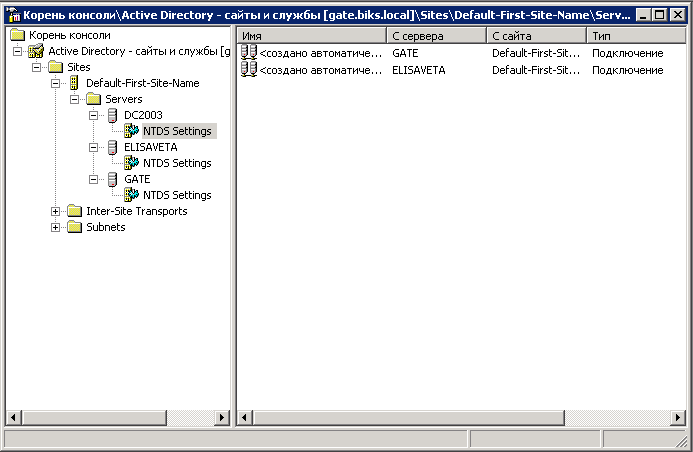
Task: Click the tree pane's left scroll arrow
Action: pyautogui.click(x=14, y=417)
